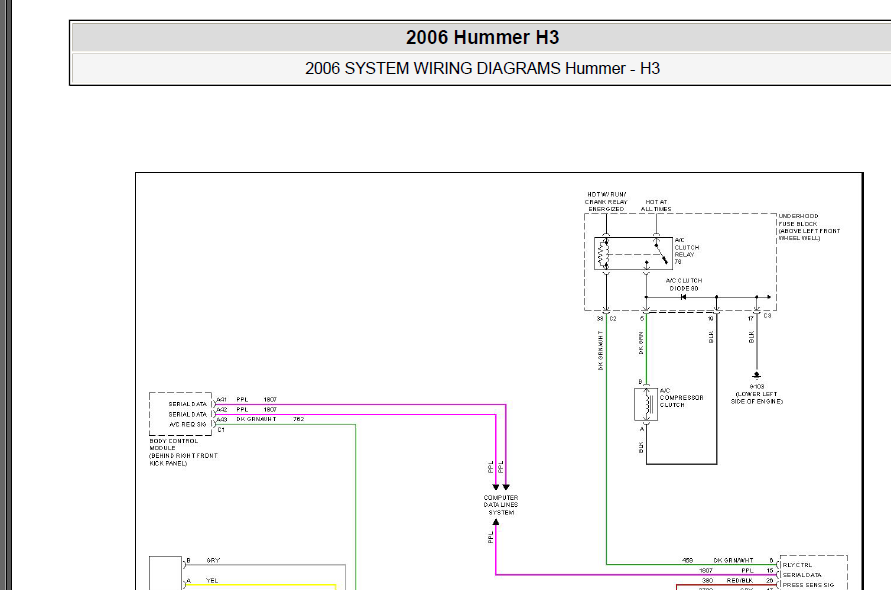Click the 'C3' connector label under fuse block
The height and width of the screenshot is (590, 891).
point(767,315)
